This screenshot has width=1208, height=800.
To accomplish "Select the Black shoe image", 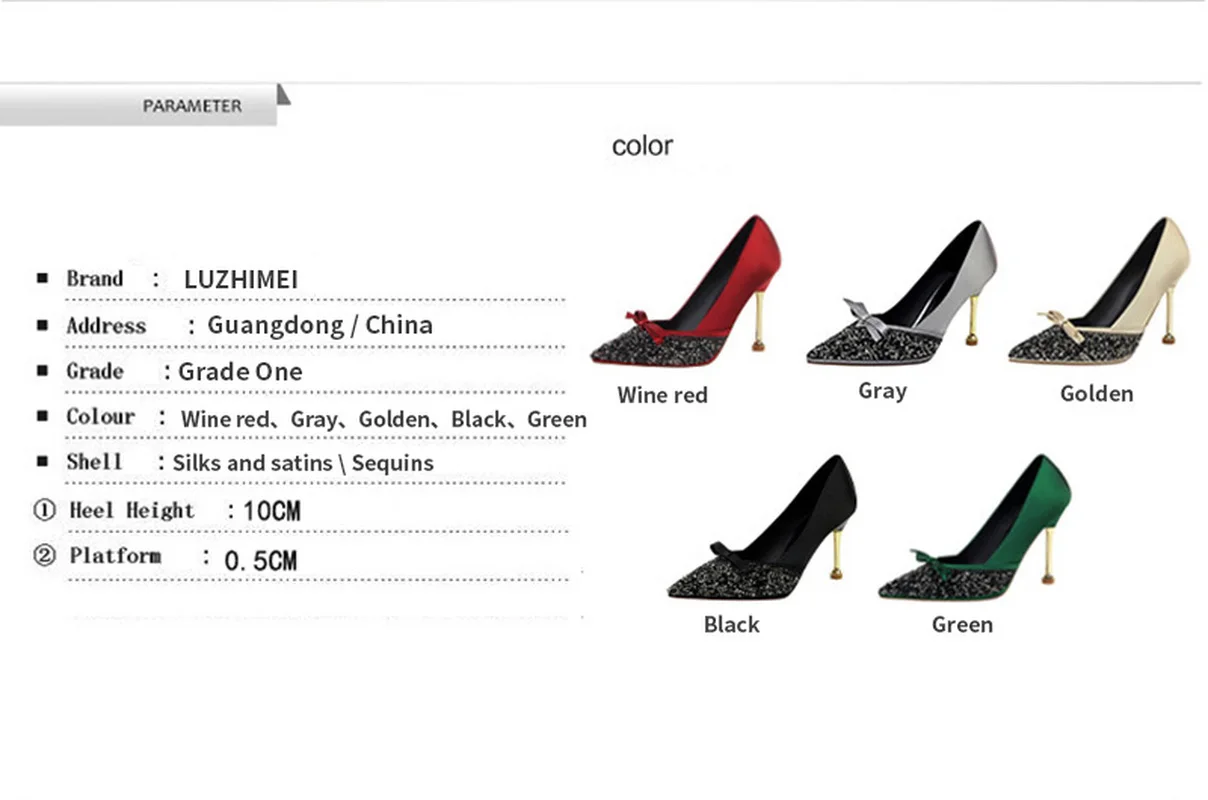I will coord(763,527).
